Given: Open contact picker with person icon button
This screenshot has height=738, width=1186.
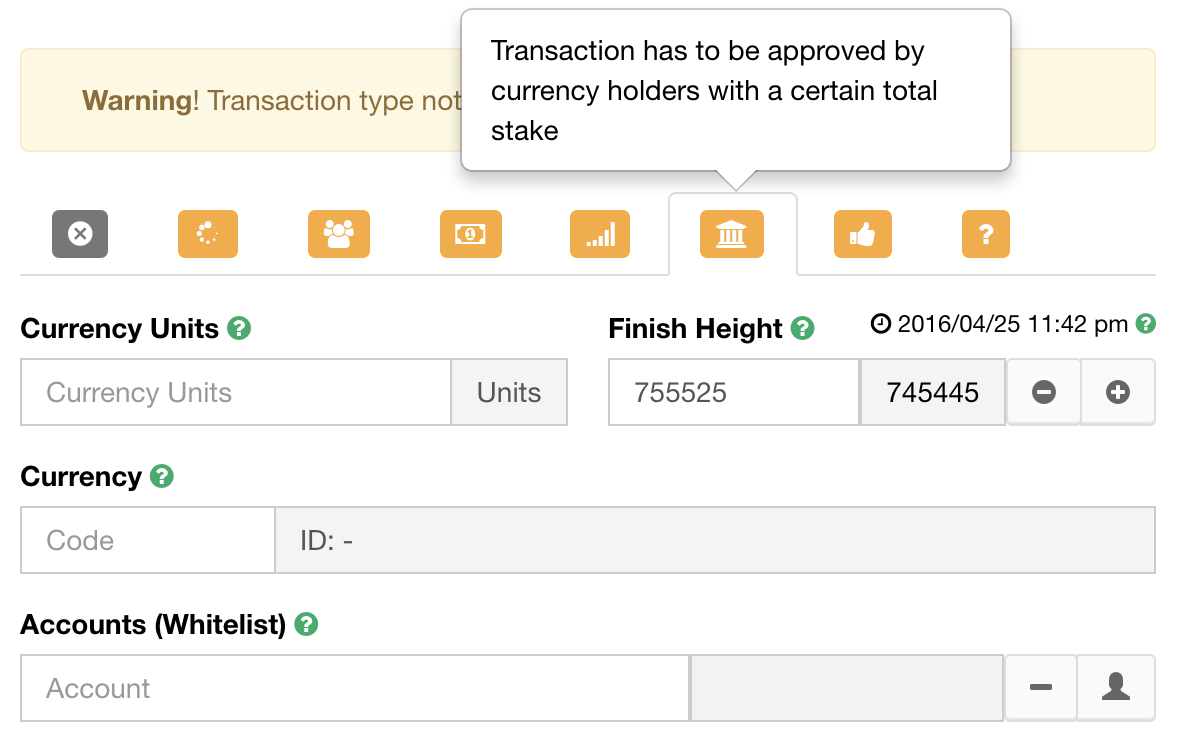Looking at the screenshot, I should 1116,687.
